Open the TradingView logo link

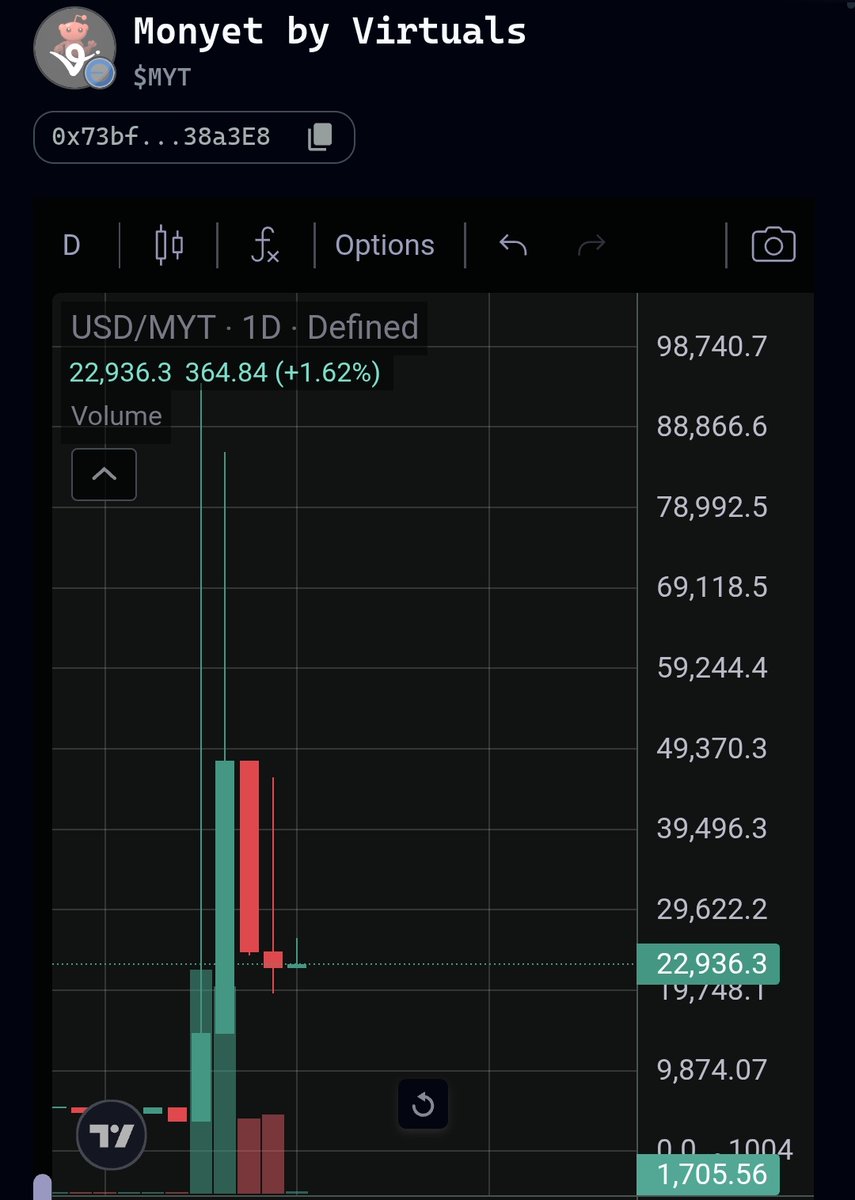tap(112, 1136)
